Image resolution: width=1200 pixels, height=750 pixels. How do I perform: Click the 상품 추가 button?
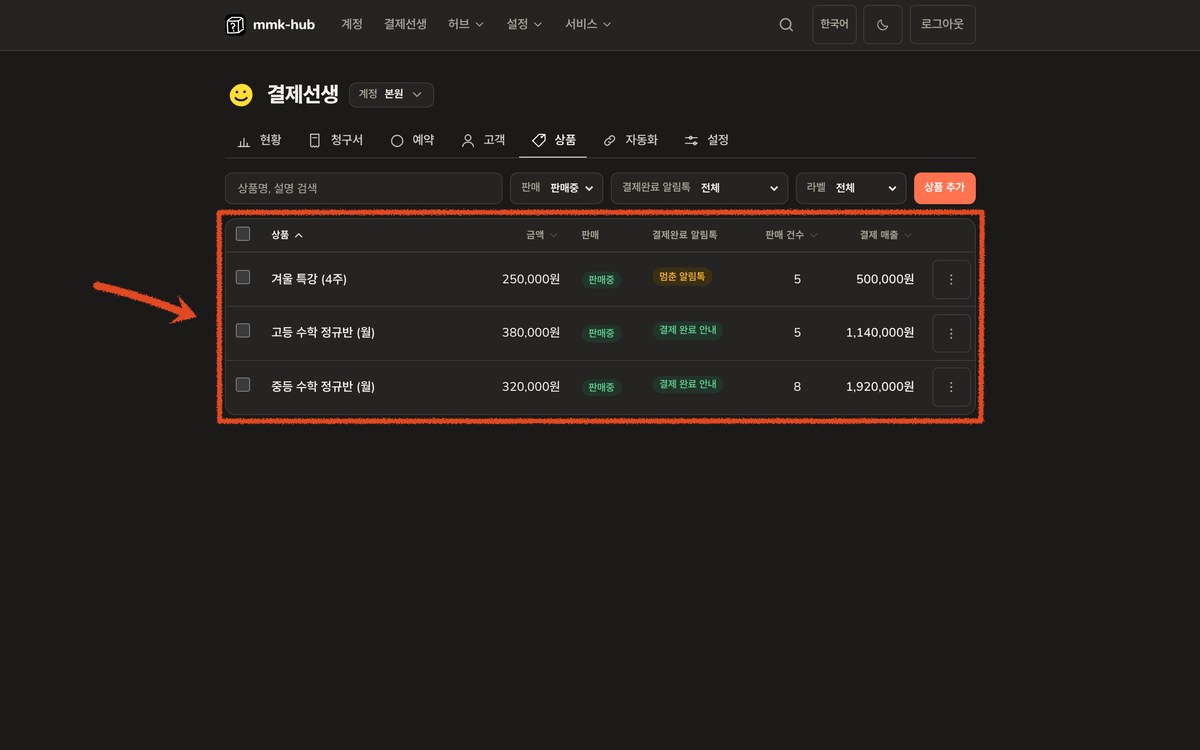(944, 188)
